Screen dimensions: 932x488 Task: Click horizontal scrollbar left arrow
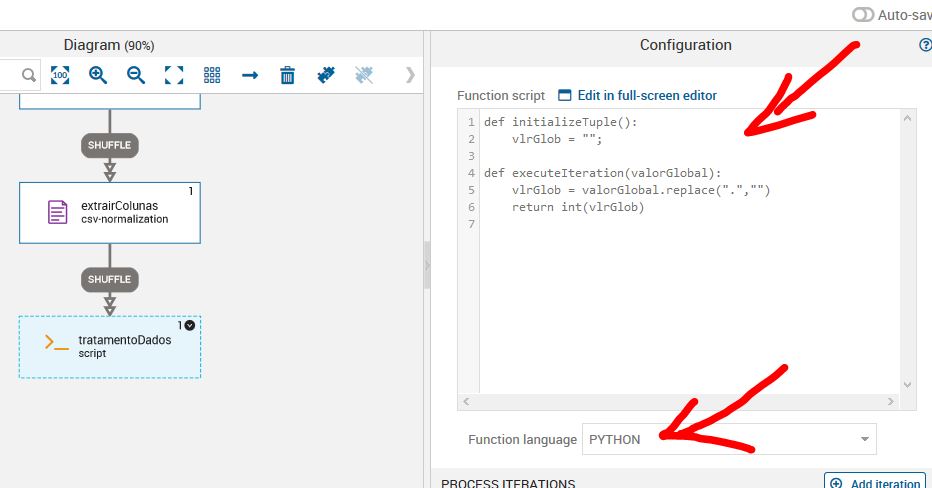(467, 402)
